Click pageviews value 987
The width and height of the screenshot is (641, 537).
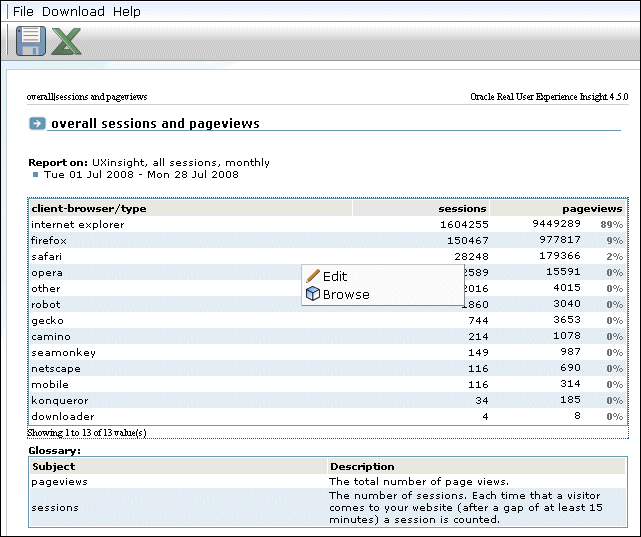pyautogui.click(x=570, y=351)
